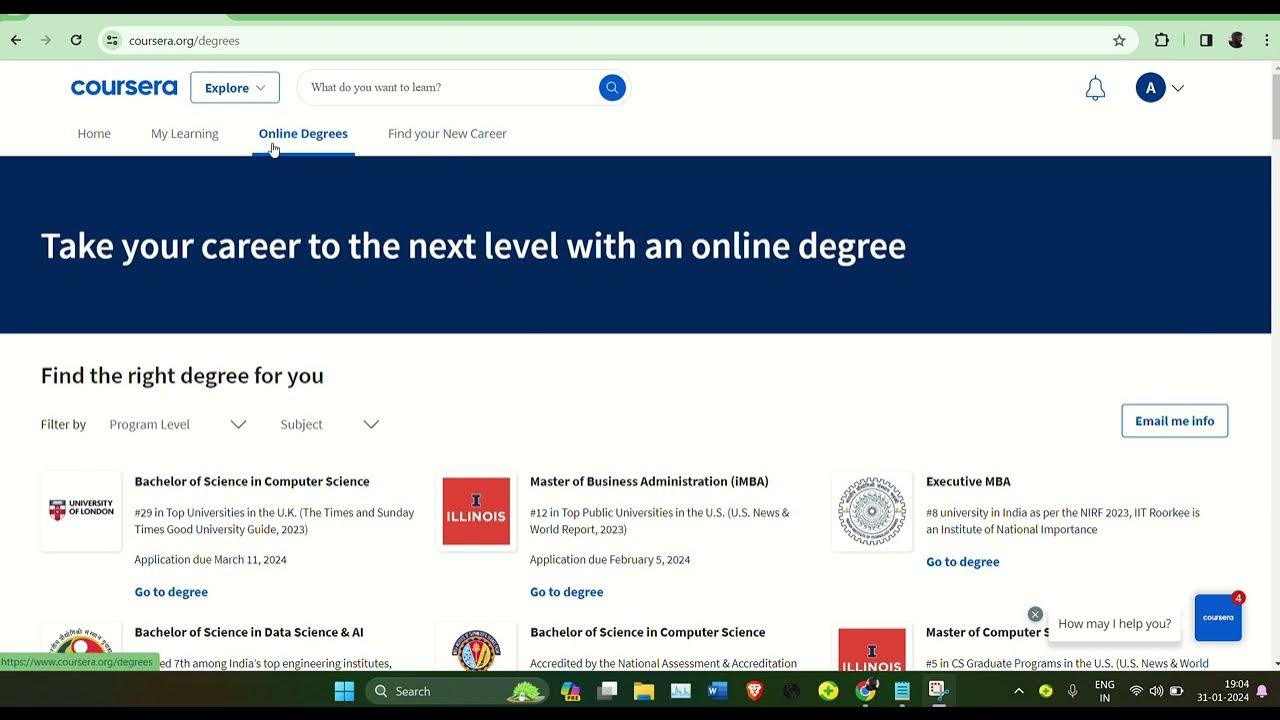Open site information icon in address bar

(x=112, y=41)
